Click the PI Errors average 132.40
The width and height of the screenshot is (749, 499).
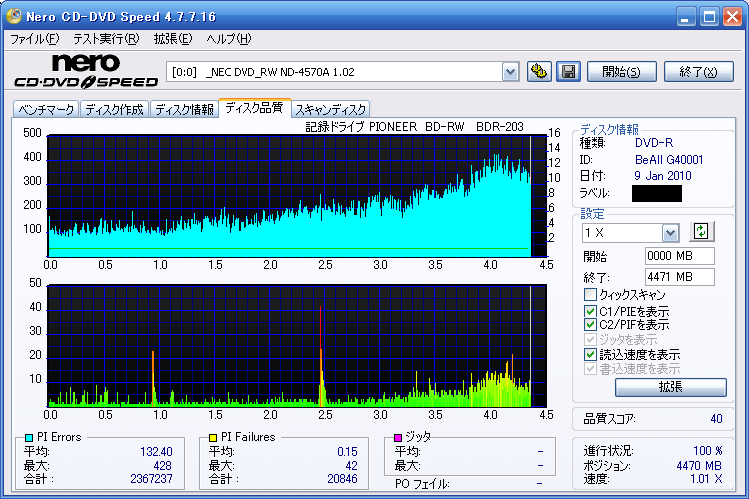click(156, 452)
